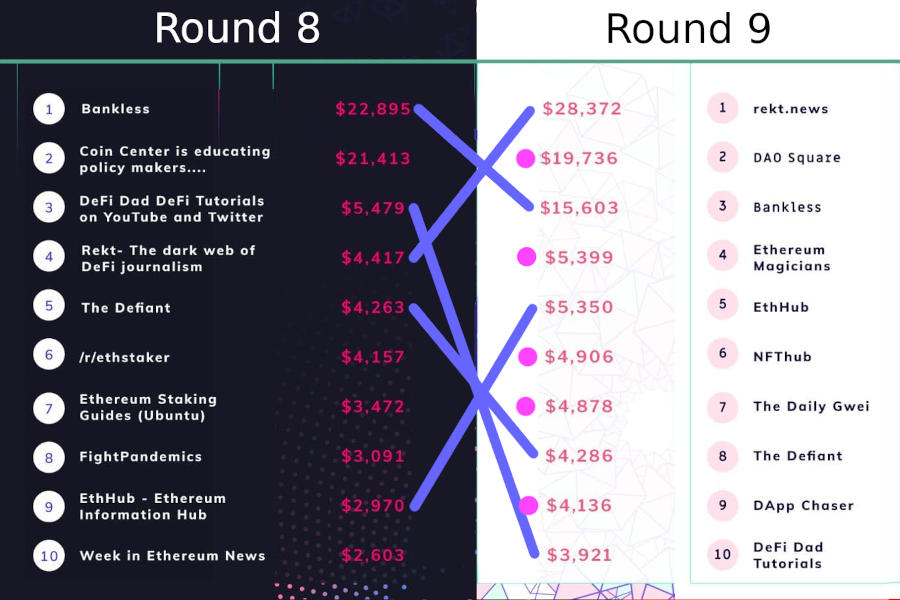Click the rank 1 badge beside Bankless
900x600 pixels.
click(x=48, y=109)
